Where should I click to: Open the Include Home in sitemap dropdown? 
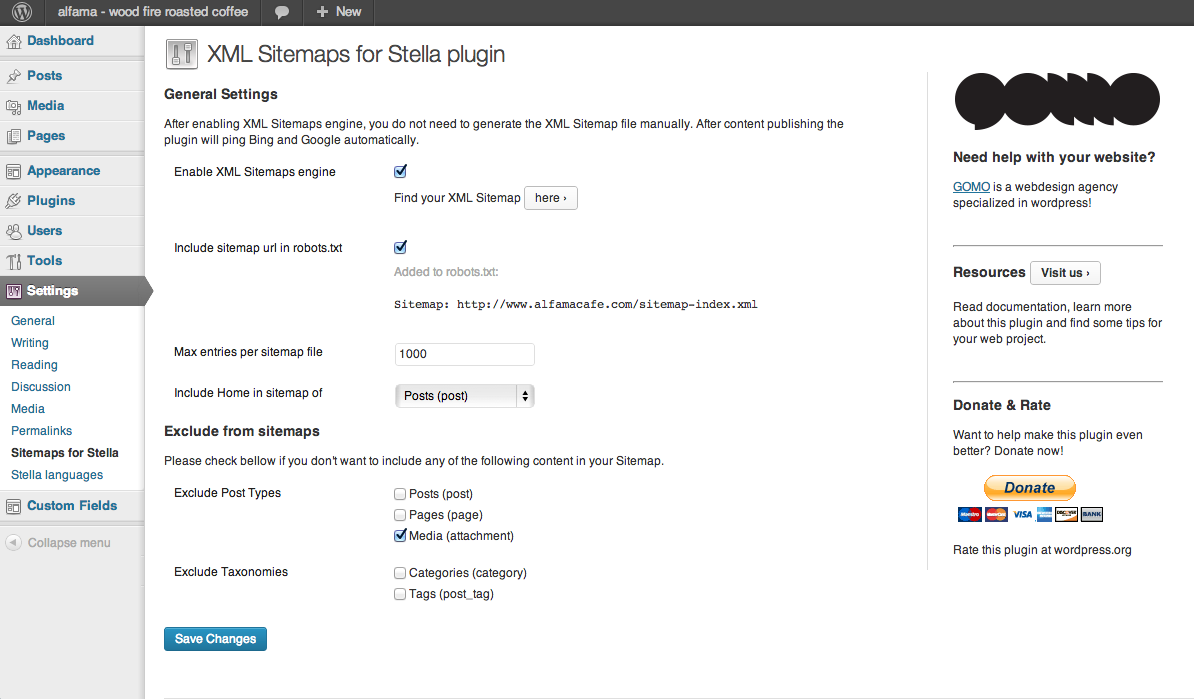(x=465, y=396)
